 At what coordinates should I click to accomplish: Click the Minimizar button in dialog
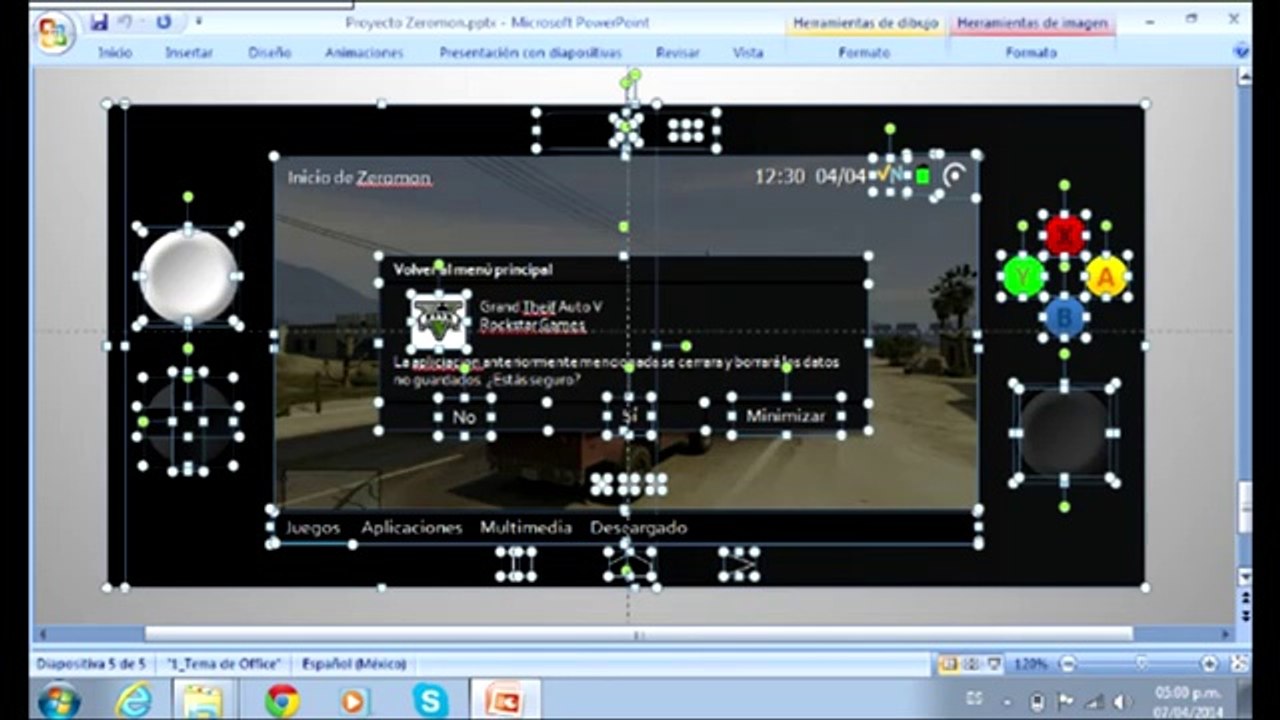pyautogui.click(x=786, y=417)
